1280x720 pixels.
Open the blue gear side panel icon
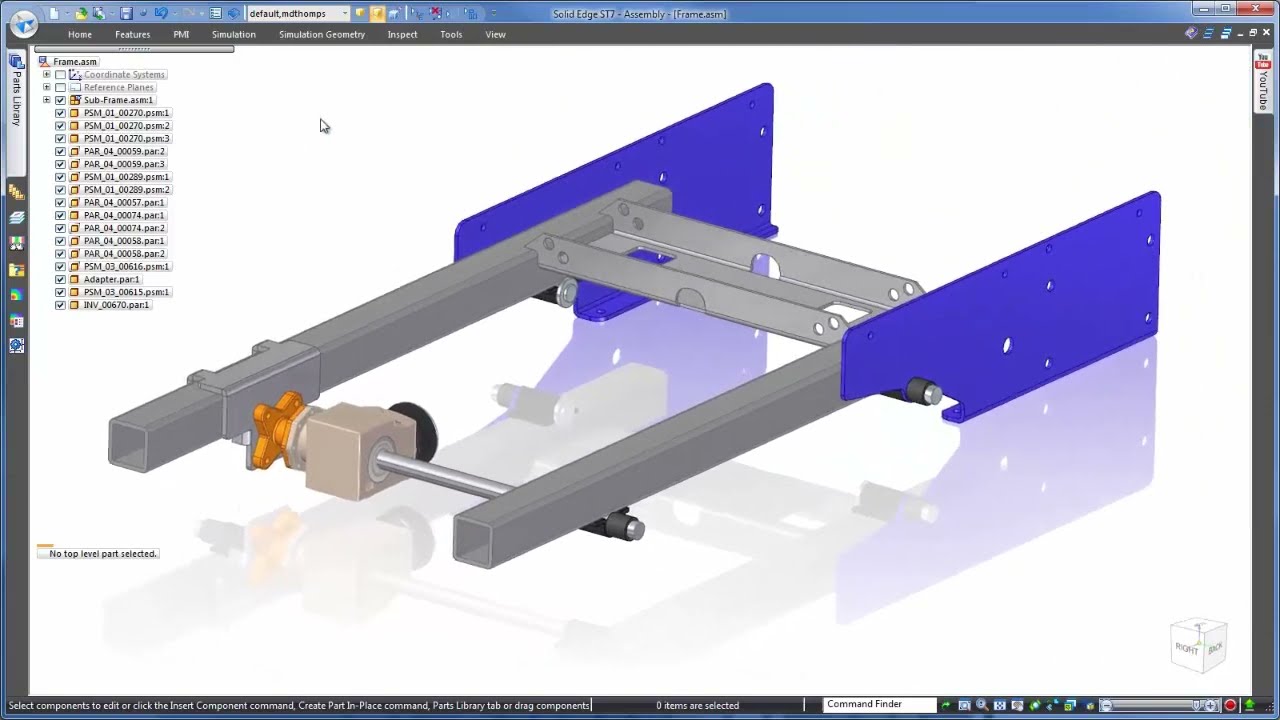click(x=16, y=346)
